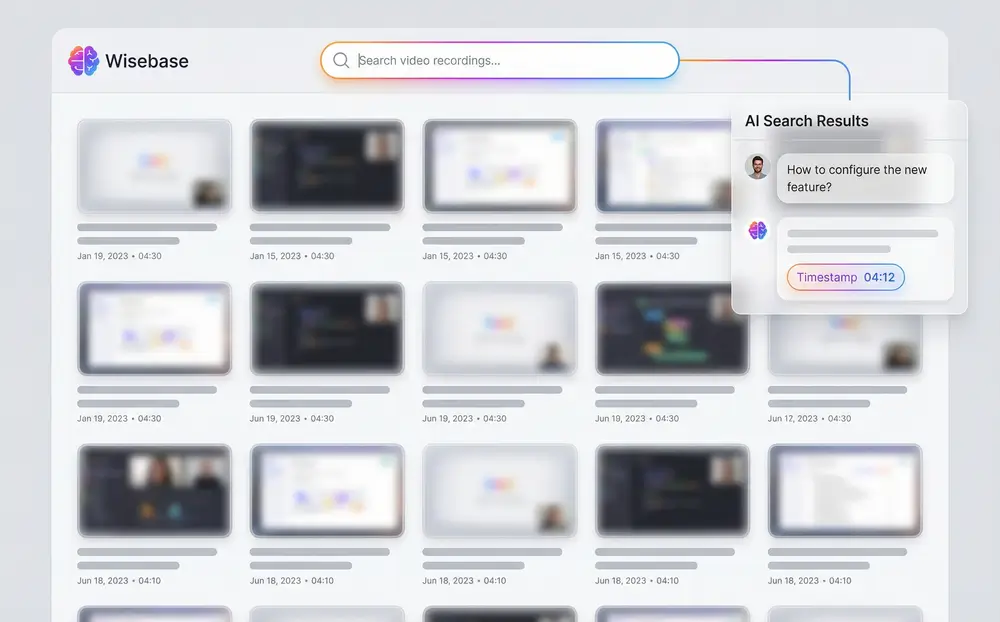This screenshot has height=622, width=1000.
Task: Open the dark code thumbnail dated Jan 15, 2023
Action: pyautogui.click(x=327, y=166)
